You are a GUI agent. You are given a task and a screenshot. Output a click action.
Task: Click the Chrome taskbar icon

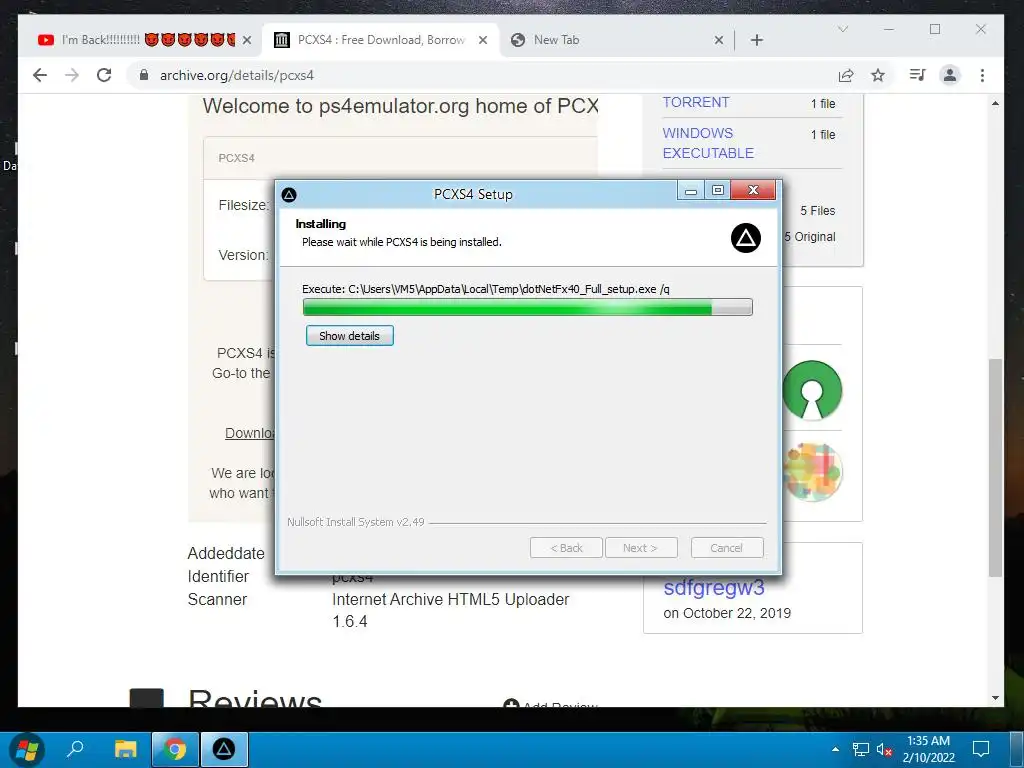[x=174, y=749]
